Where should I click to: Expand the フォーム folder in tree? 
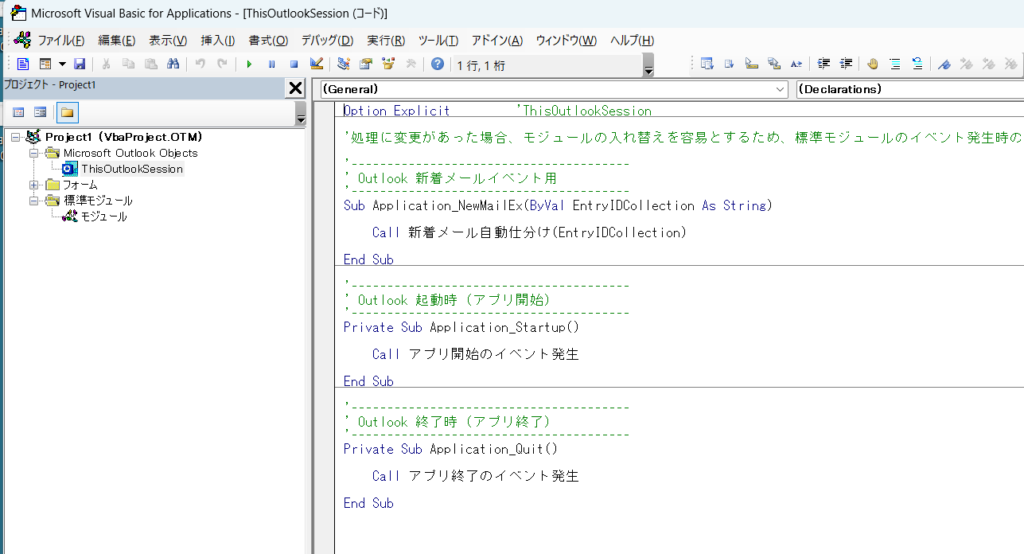[x=34, y=185]
